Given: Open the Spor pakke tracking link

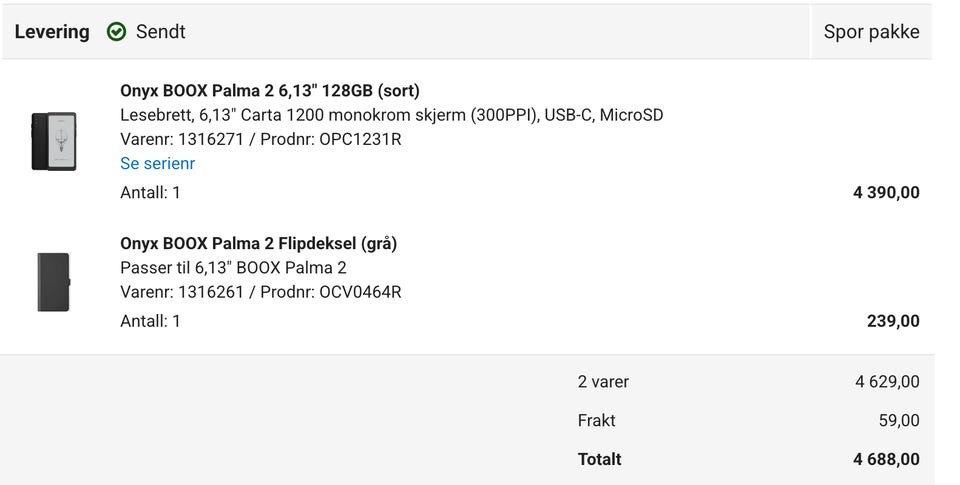Looking at the screenshot, I should click(871, 32).
